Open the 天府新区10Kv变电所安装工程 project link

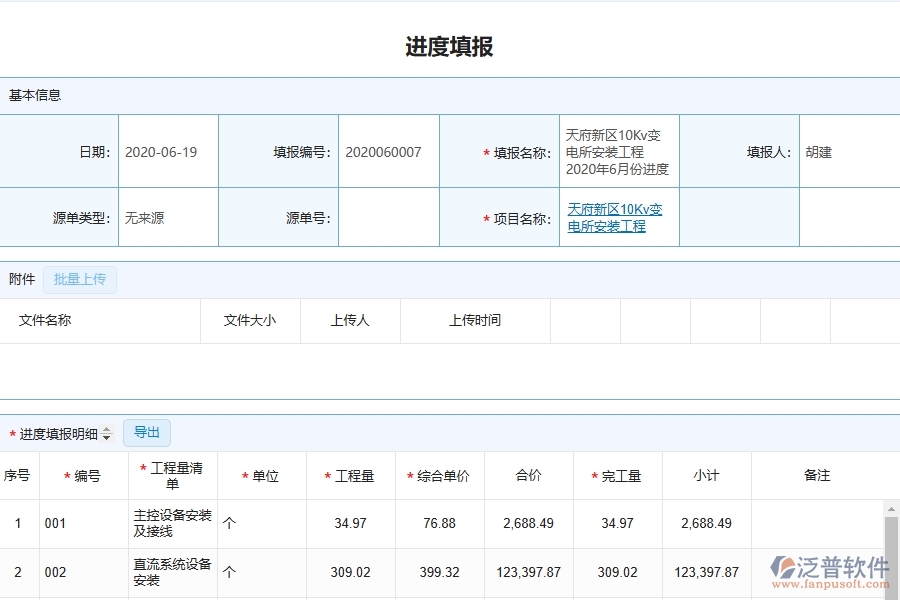pyautogui.click(x=617, y=217)
